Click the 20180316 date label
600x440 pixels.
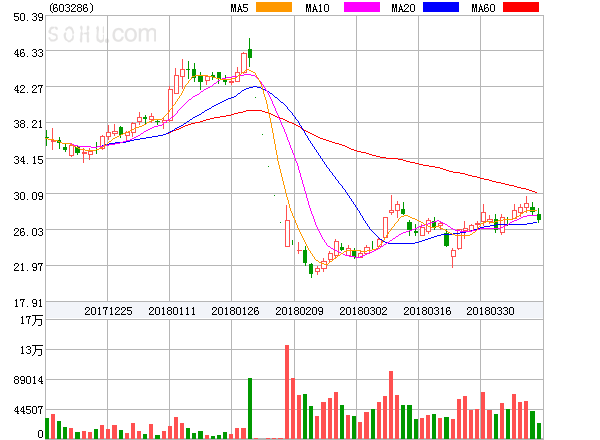pyautogui.click(x=427, y=311)
